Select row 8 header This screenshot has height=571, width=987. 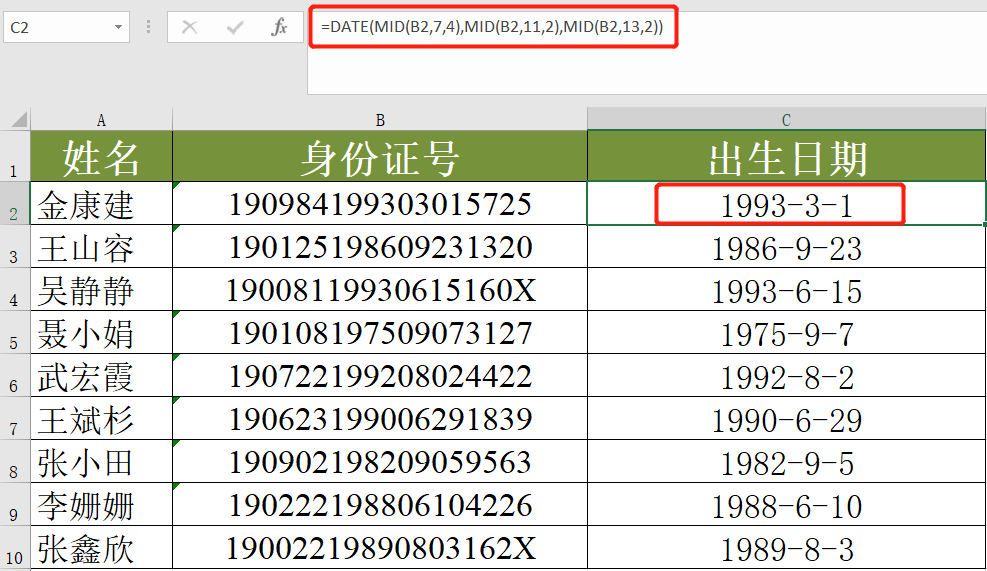pos(14,461)
